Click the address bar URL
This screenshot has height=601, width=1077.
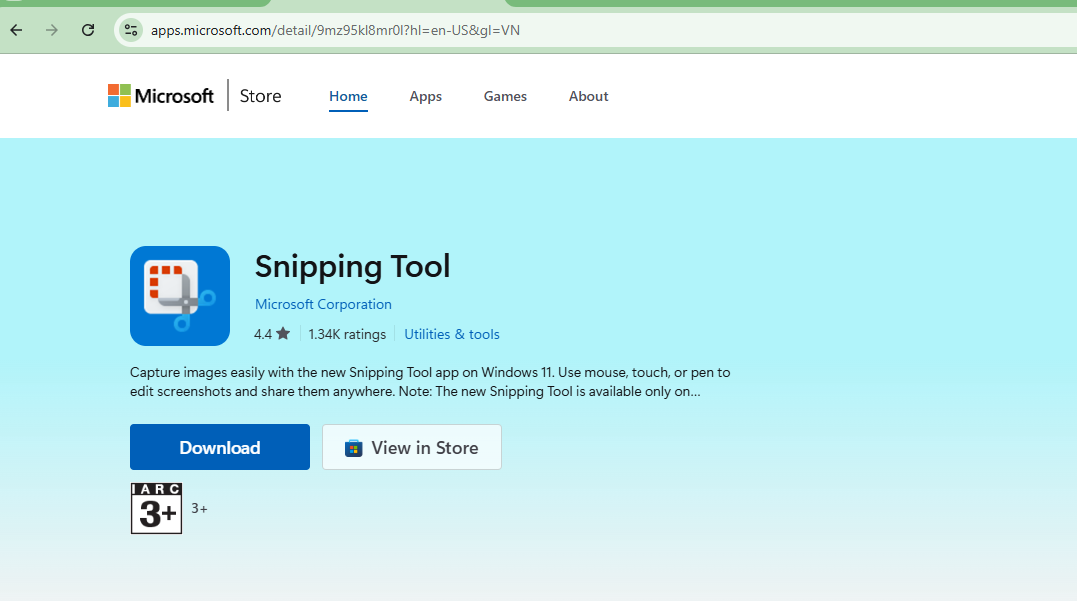335,30
